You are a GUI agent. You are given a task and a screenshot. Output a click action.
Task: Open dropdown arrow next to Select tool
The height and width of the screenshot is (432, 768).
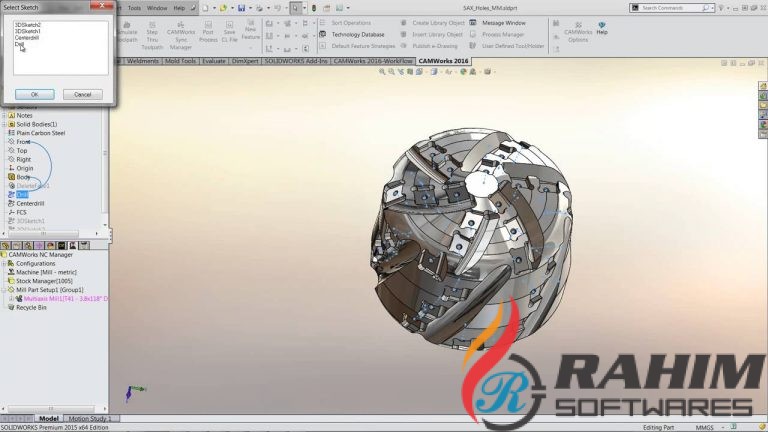click(x=304, y=8)
